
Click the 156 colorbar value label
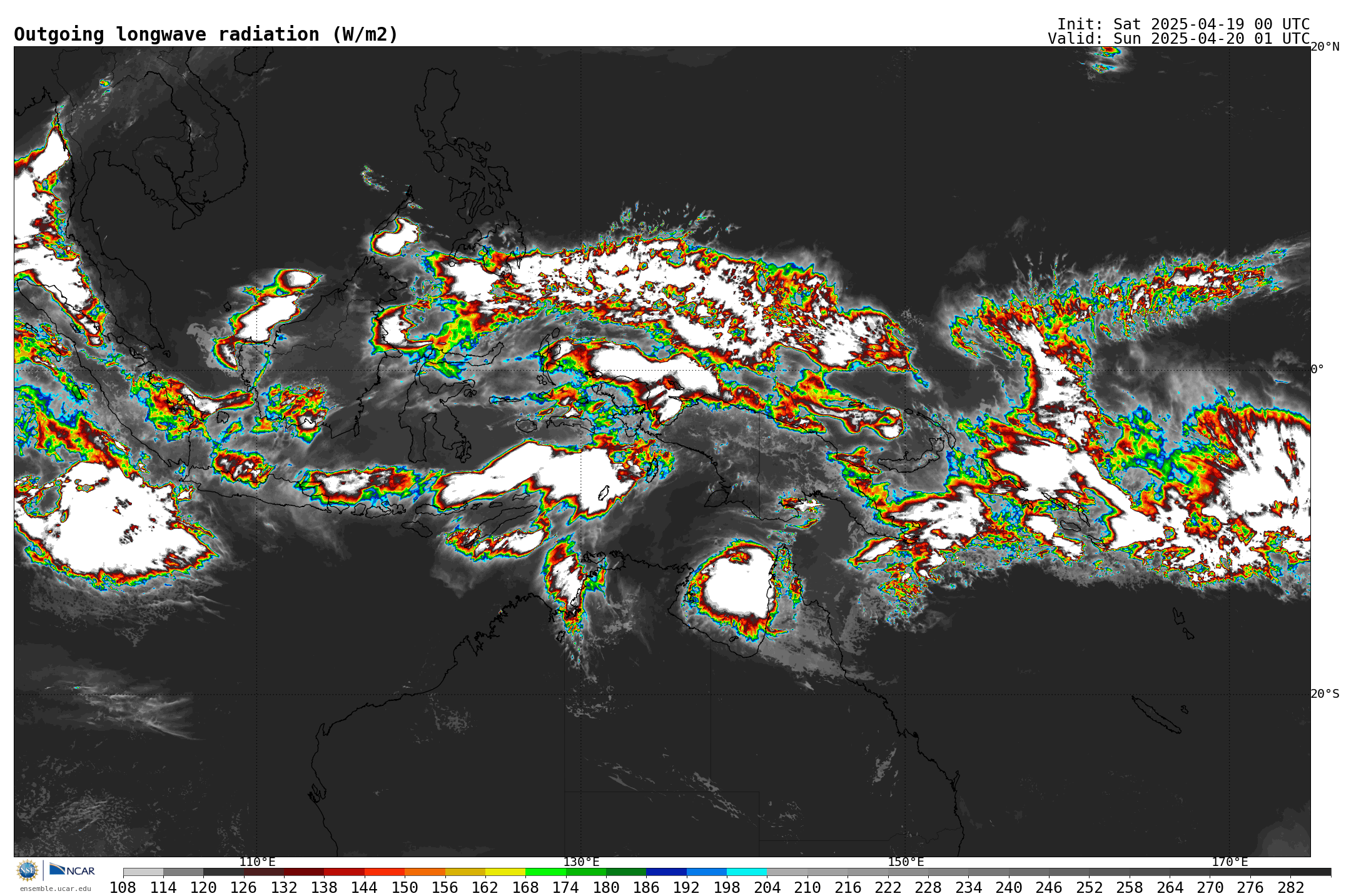[445, 887]
